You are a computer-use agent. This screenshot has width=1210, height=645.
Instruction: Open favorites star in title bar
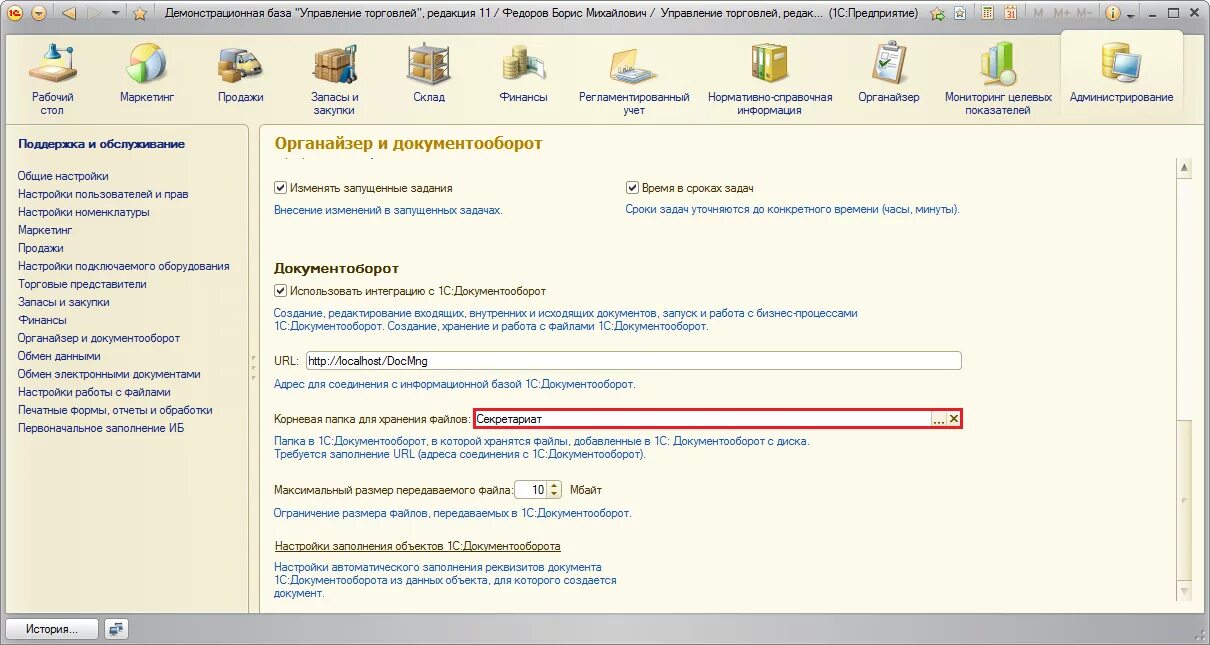(140, 14)
